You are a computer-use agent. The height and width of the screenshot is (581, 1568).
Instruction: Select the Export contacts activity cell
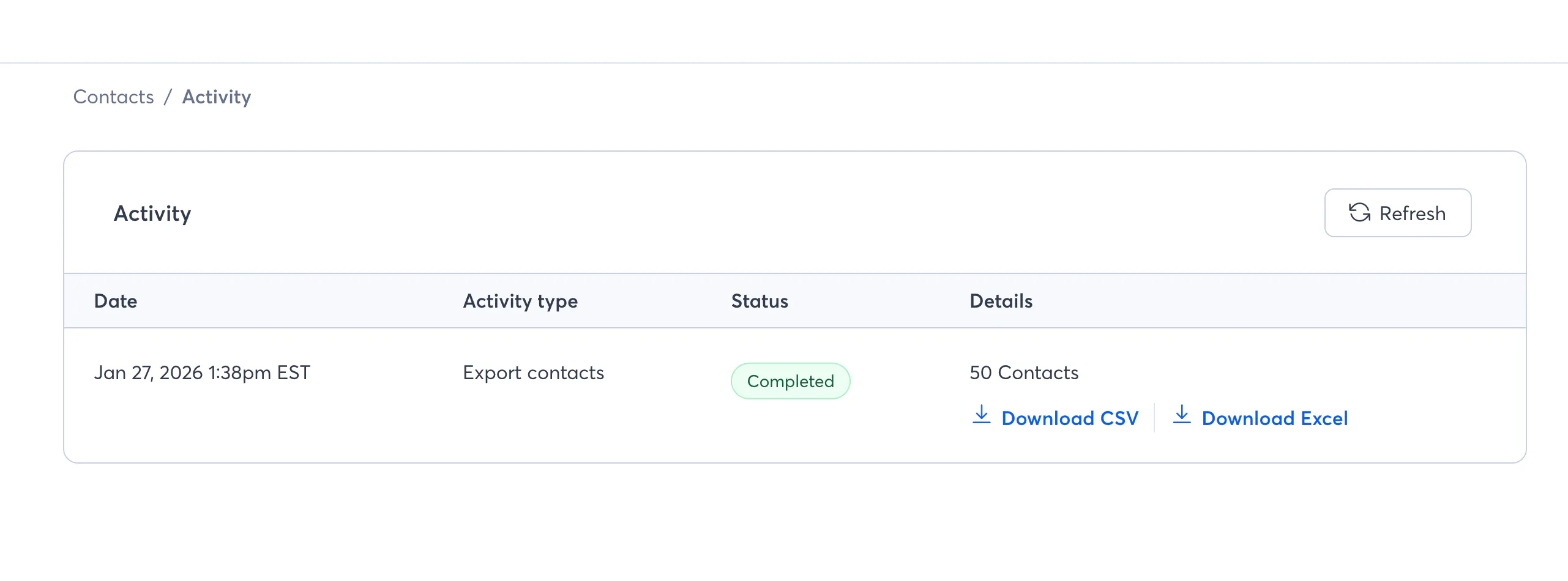point(533,372)
